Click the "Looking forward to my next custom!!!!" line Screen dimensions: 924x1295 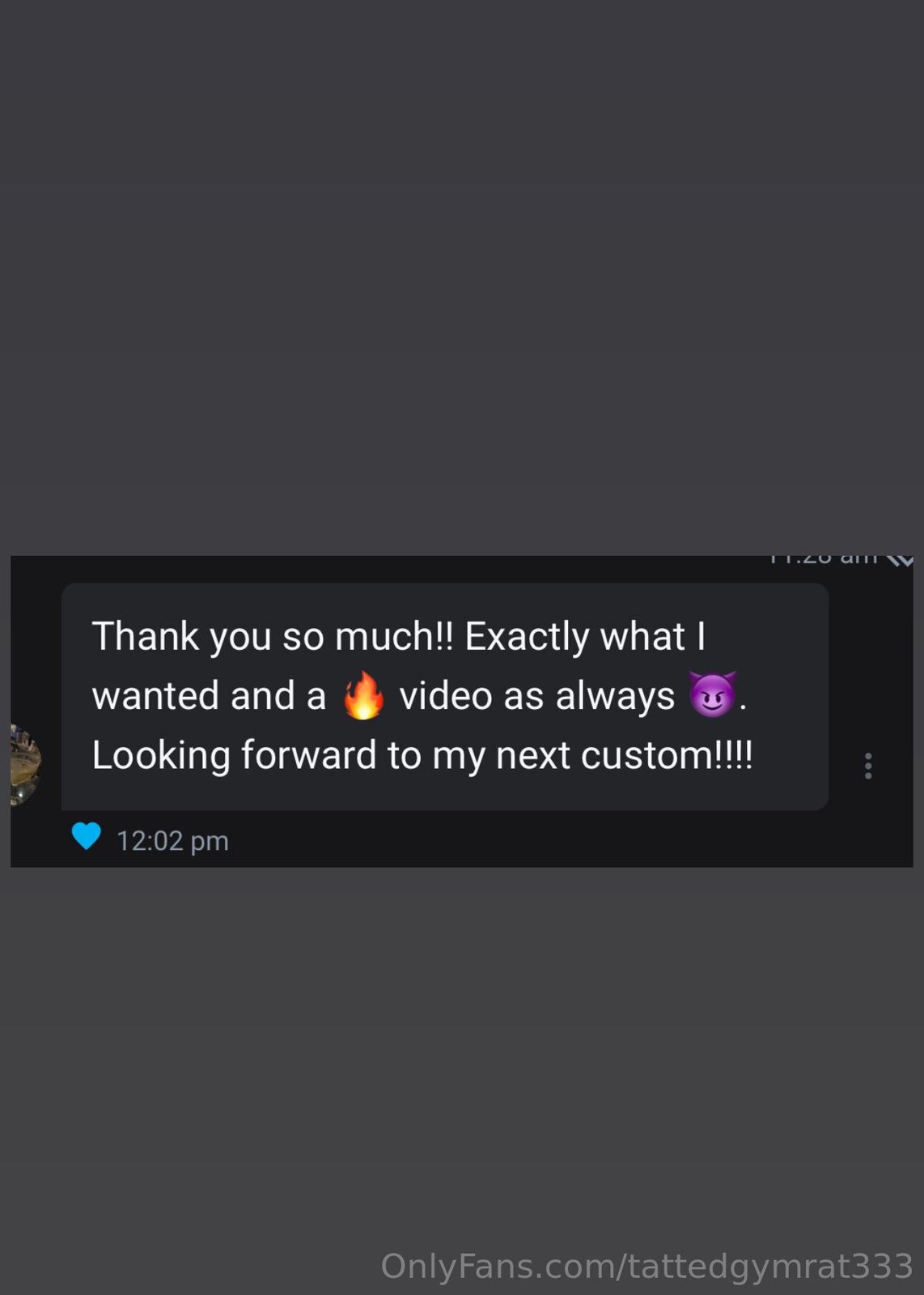tap(422, 755)
